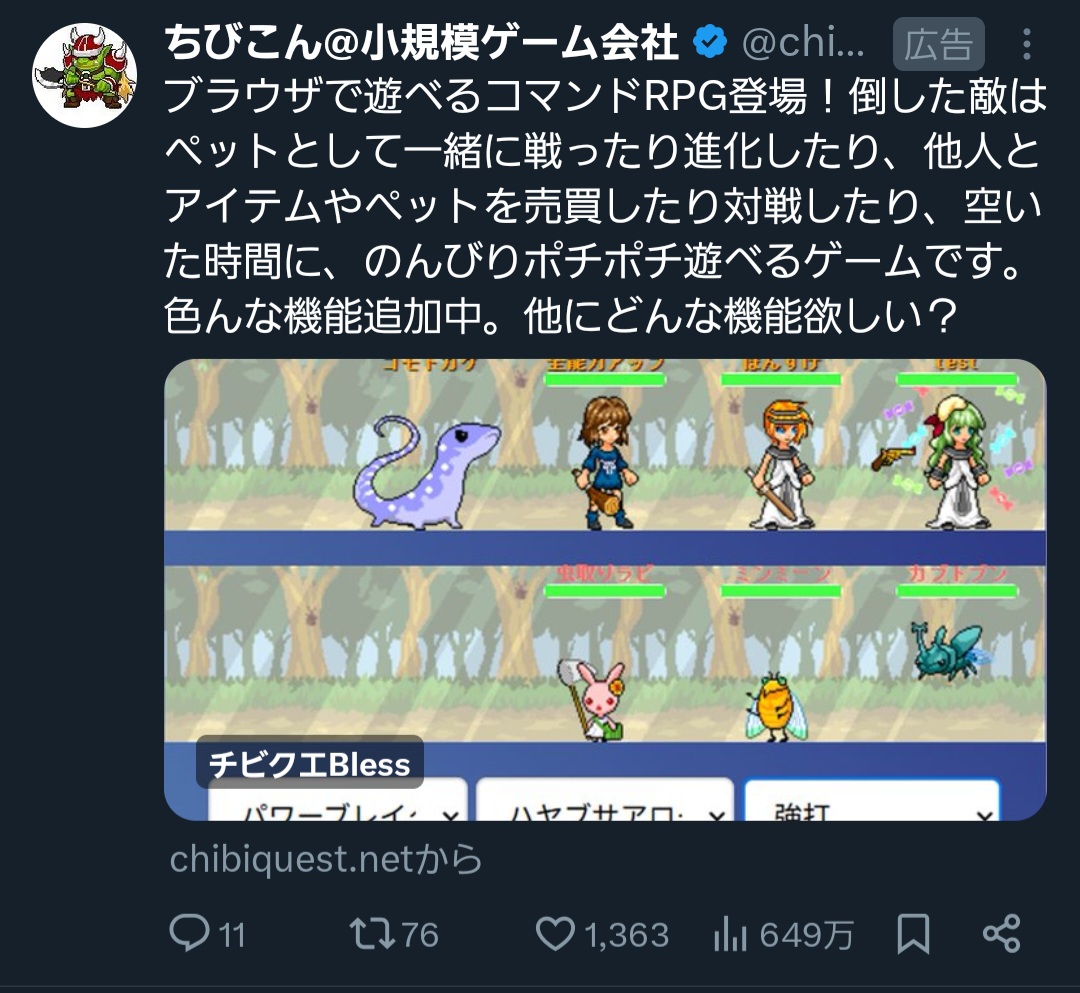View post analytics bar chart icon
Screen dimensions: 1080x993
[x=731, y=933]
